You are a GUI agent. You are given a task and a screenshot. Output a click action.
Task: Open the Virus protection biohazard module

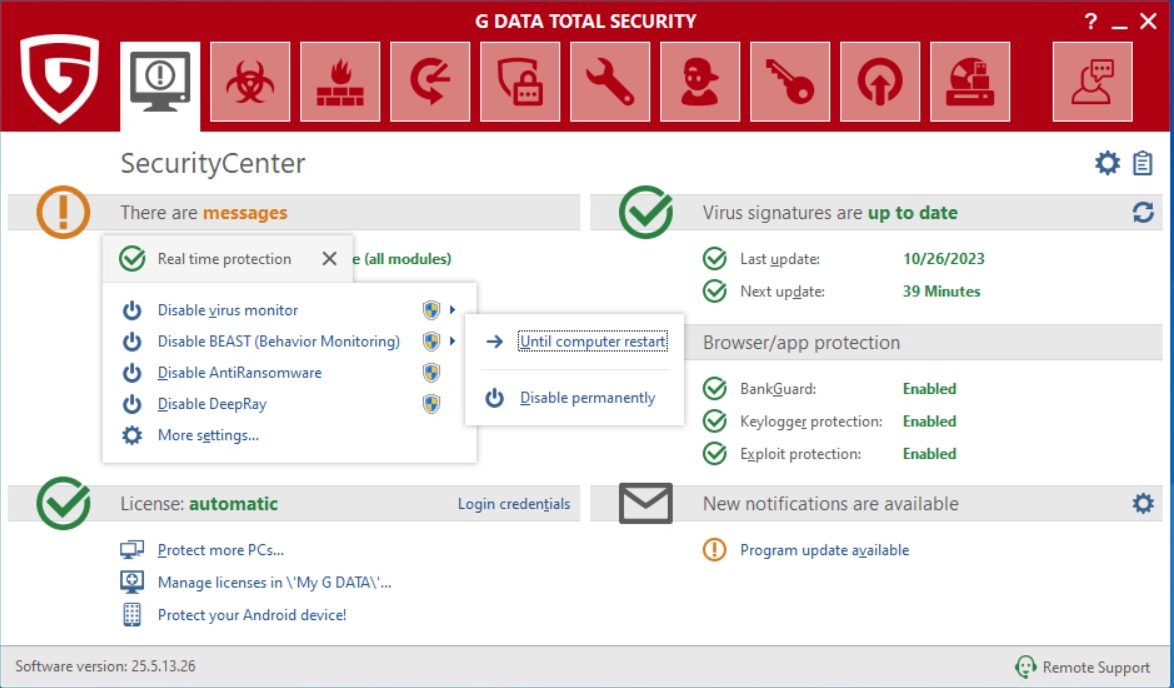(x=250, y=81)
